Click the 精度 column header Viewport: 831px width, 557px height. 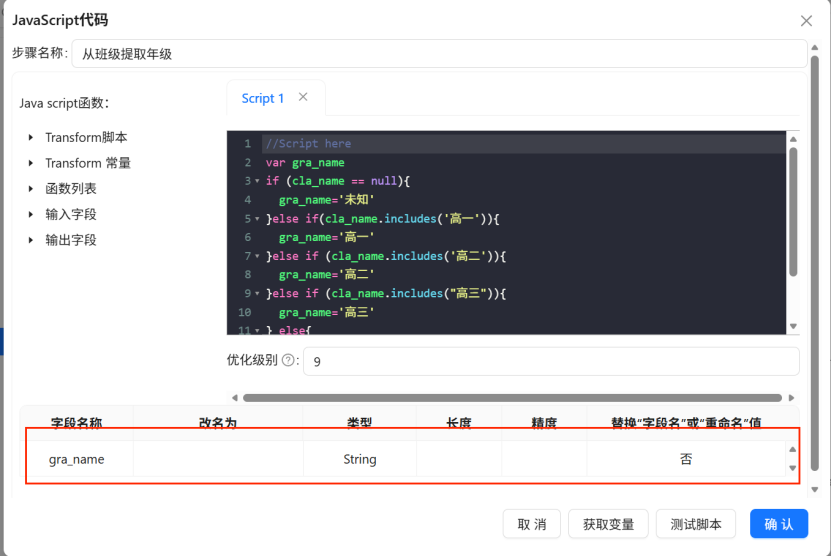544,423
